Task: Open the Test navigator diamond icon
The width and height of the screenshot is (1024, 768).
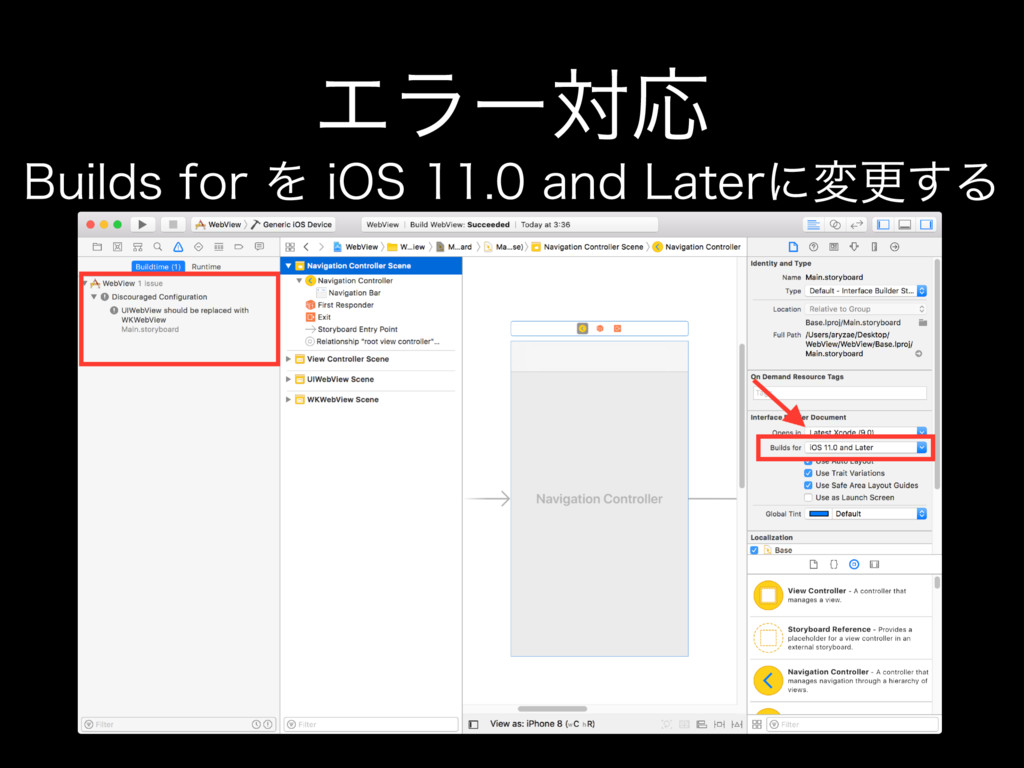Action: (199, 247)
